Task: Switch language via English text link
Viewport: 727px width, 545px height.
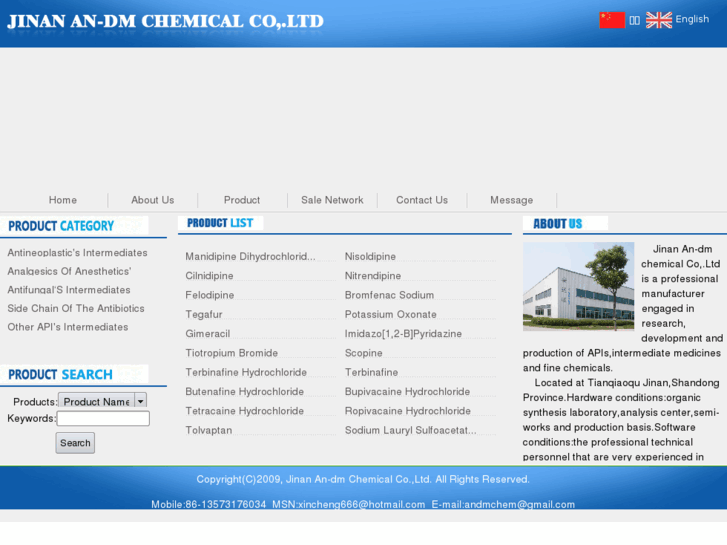Action: 692,19
